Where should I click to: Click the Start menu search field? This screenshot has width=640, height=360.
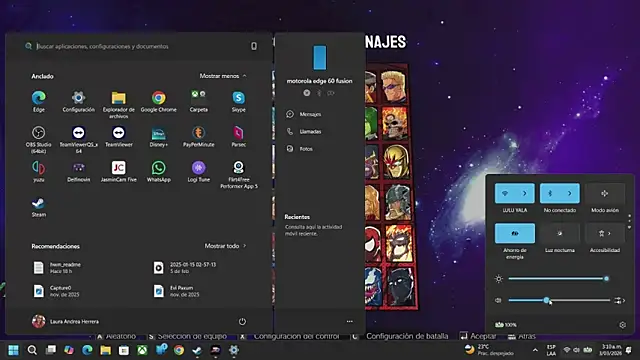[x=139, y=46]
